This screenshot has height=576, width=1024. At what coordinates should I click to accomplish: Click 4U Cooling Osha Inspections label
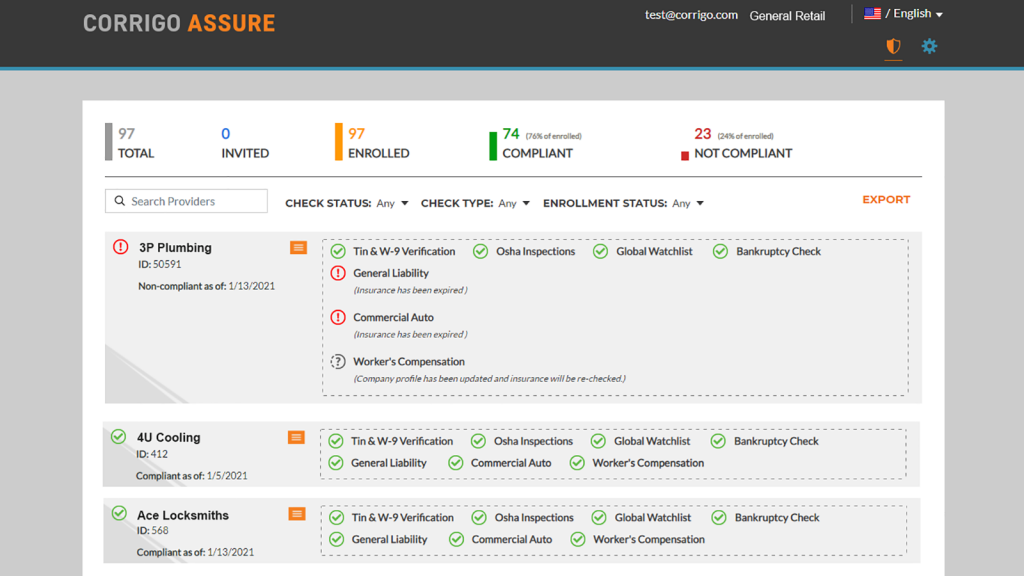533,441
